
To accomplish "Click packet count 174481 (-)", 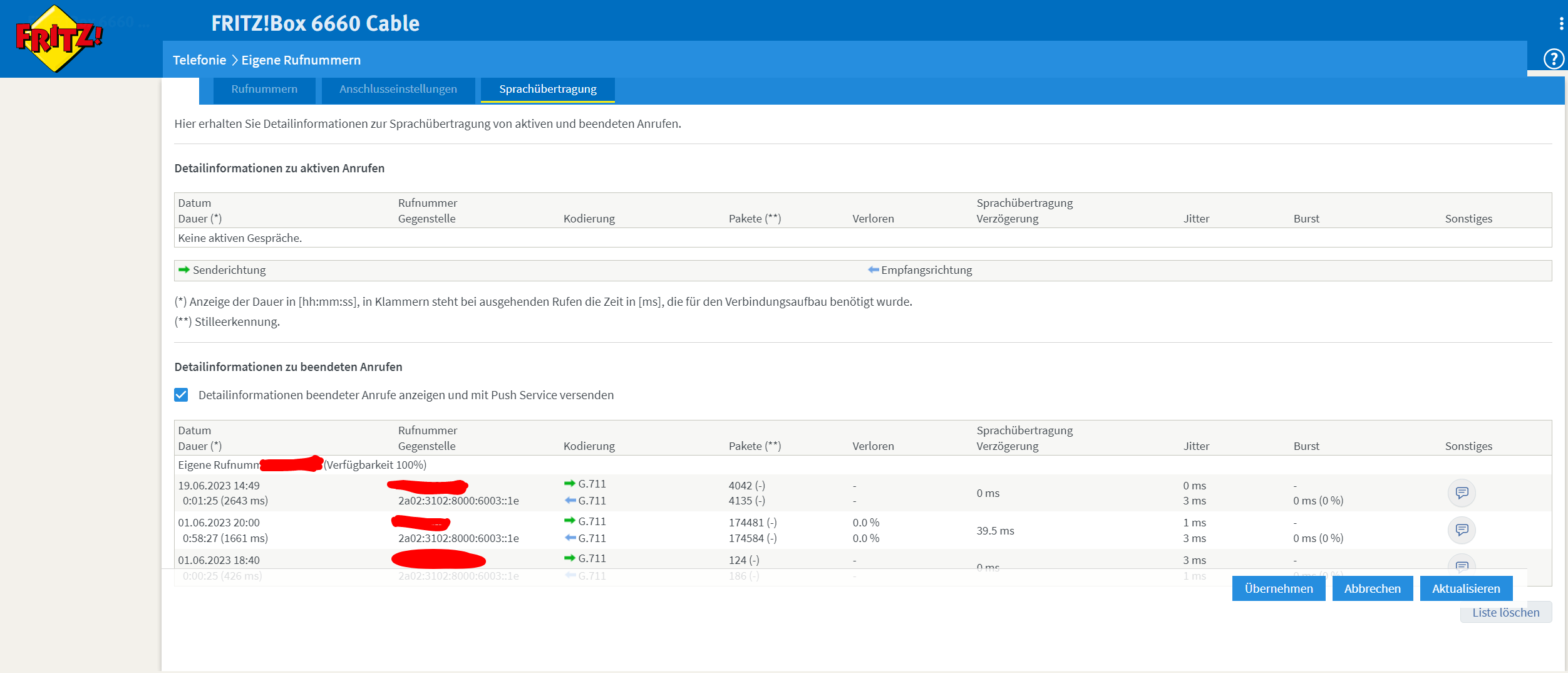I will pos(753,523).
